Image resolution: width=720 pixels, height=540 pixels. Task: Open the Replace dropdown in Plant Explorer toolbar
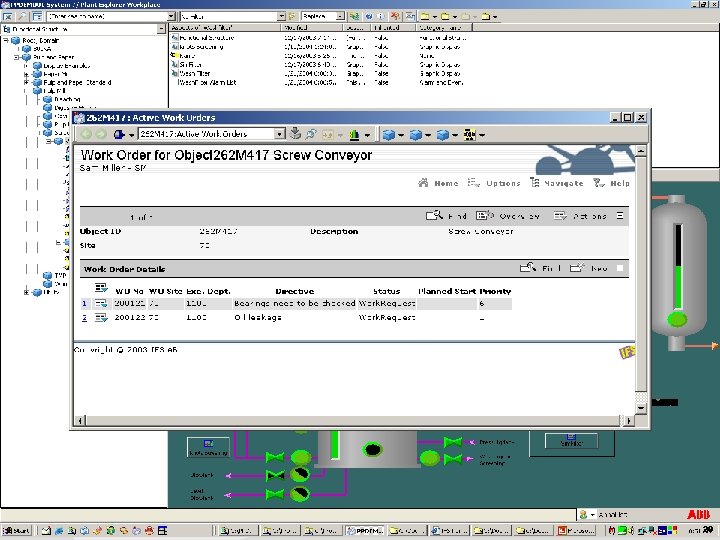tap(340, 16)
